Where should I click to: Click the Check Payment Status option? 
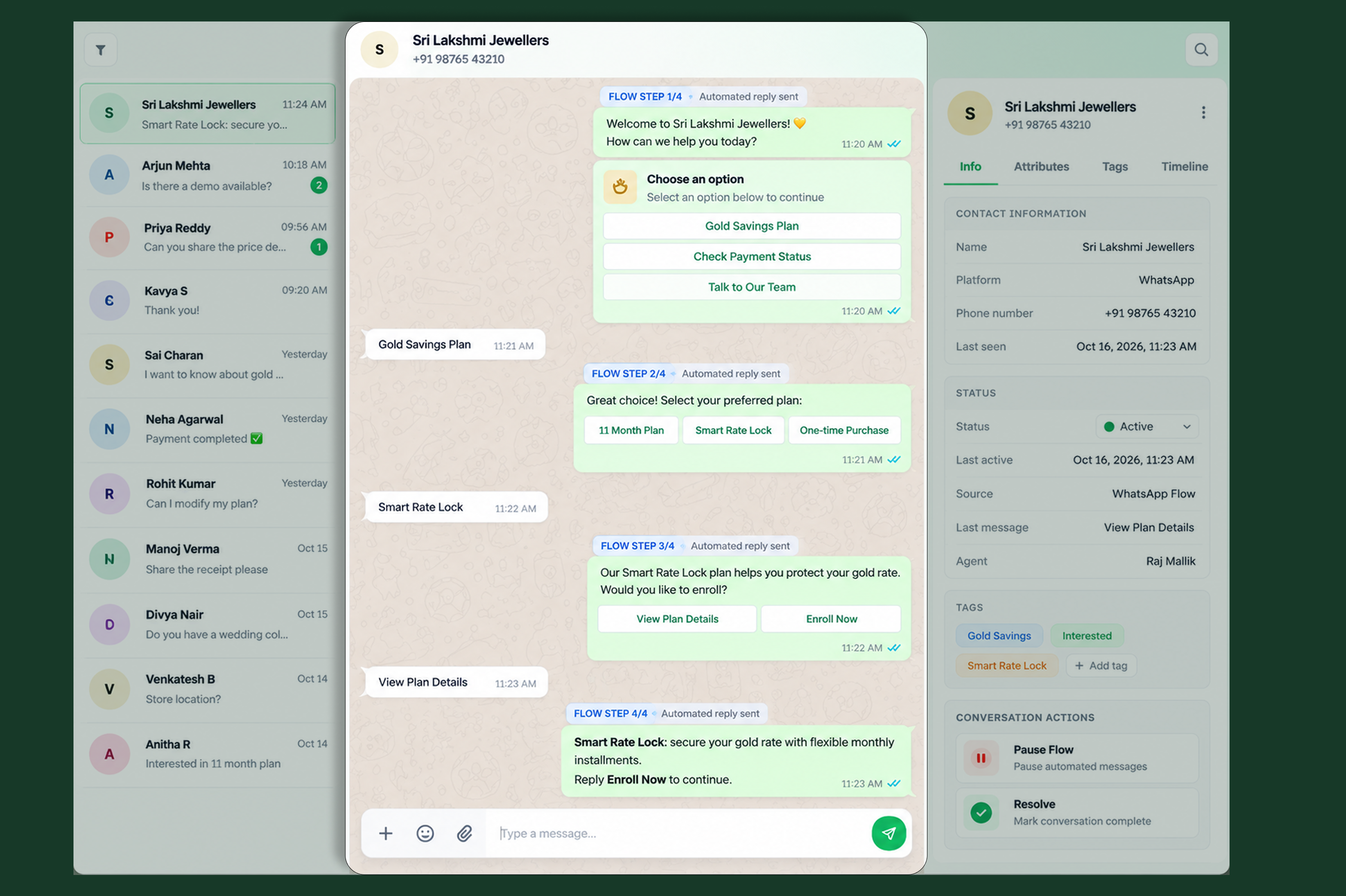752,257
